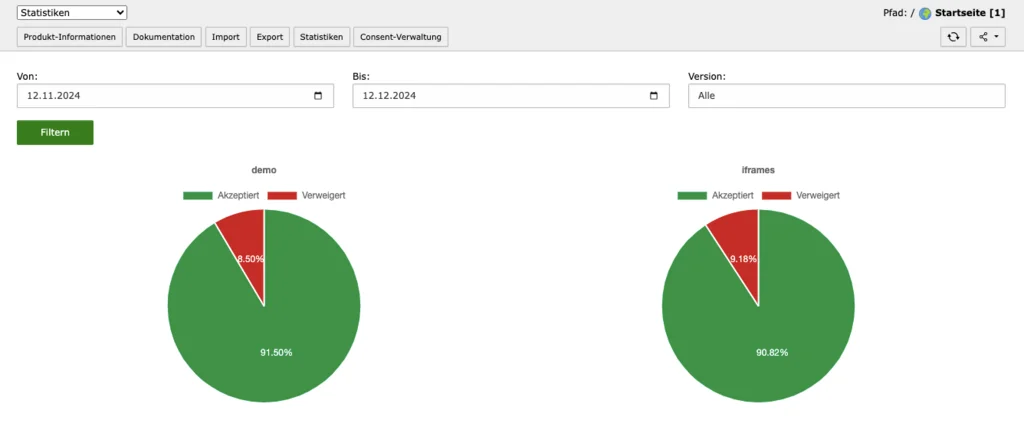Open the Dokumentation page
Viewport: 1024px width, 430px height.
[x=164, y=37]
